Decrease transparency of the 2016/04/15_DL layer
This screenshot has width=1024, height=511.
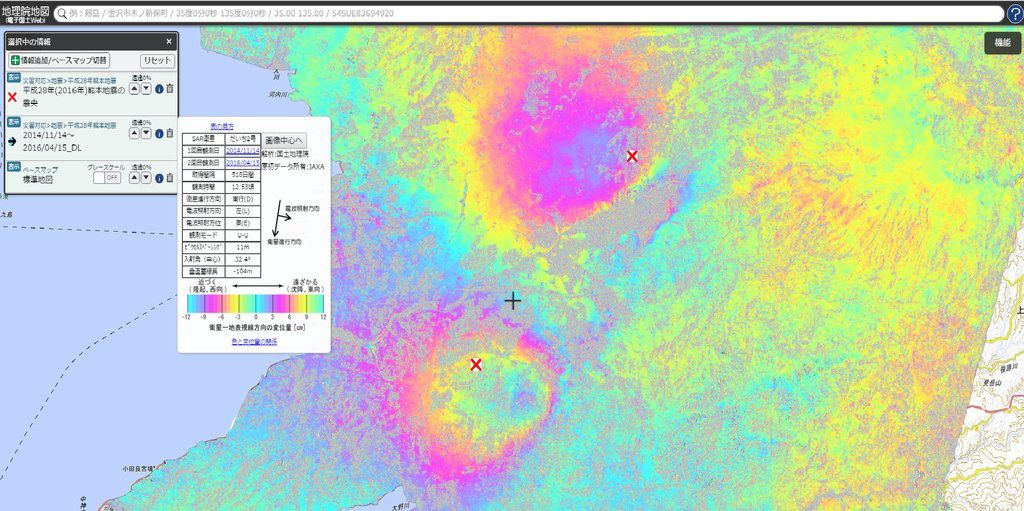tap(146, 133)
